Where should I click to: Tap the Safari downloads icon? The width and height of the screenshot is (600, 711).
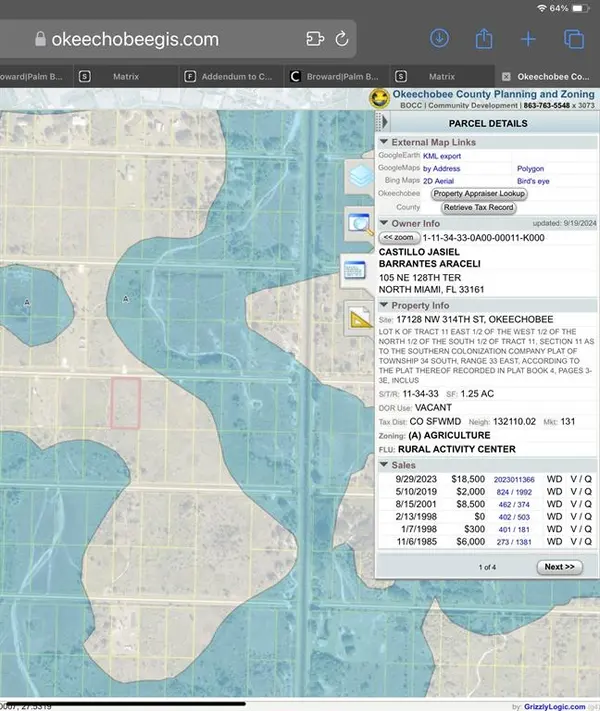pos(439,38)
